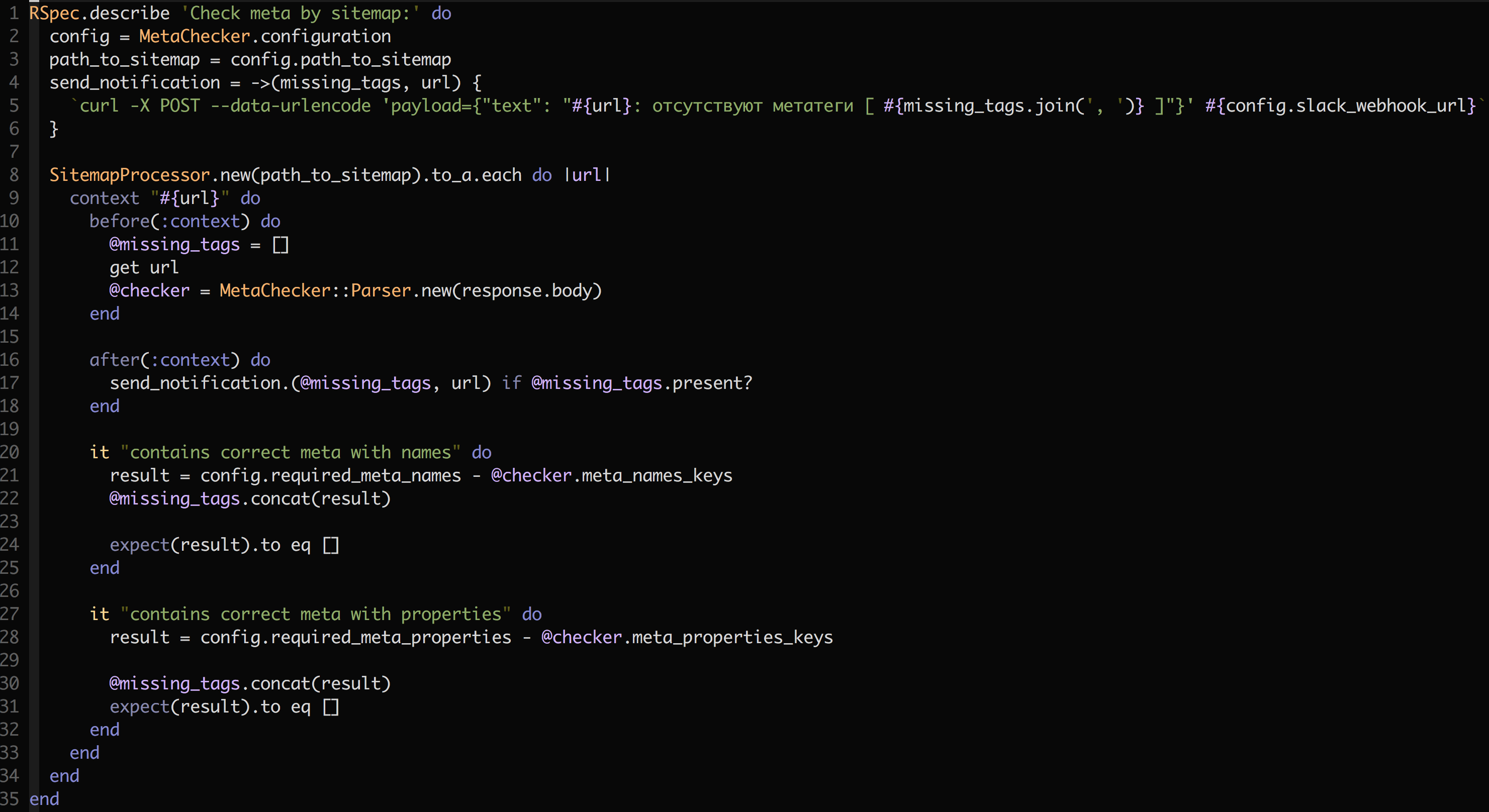The image size is (1489, 812).
Task: Click before(:context) hook keyword
Action: [119, 221]
